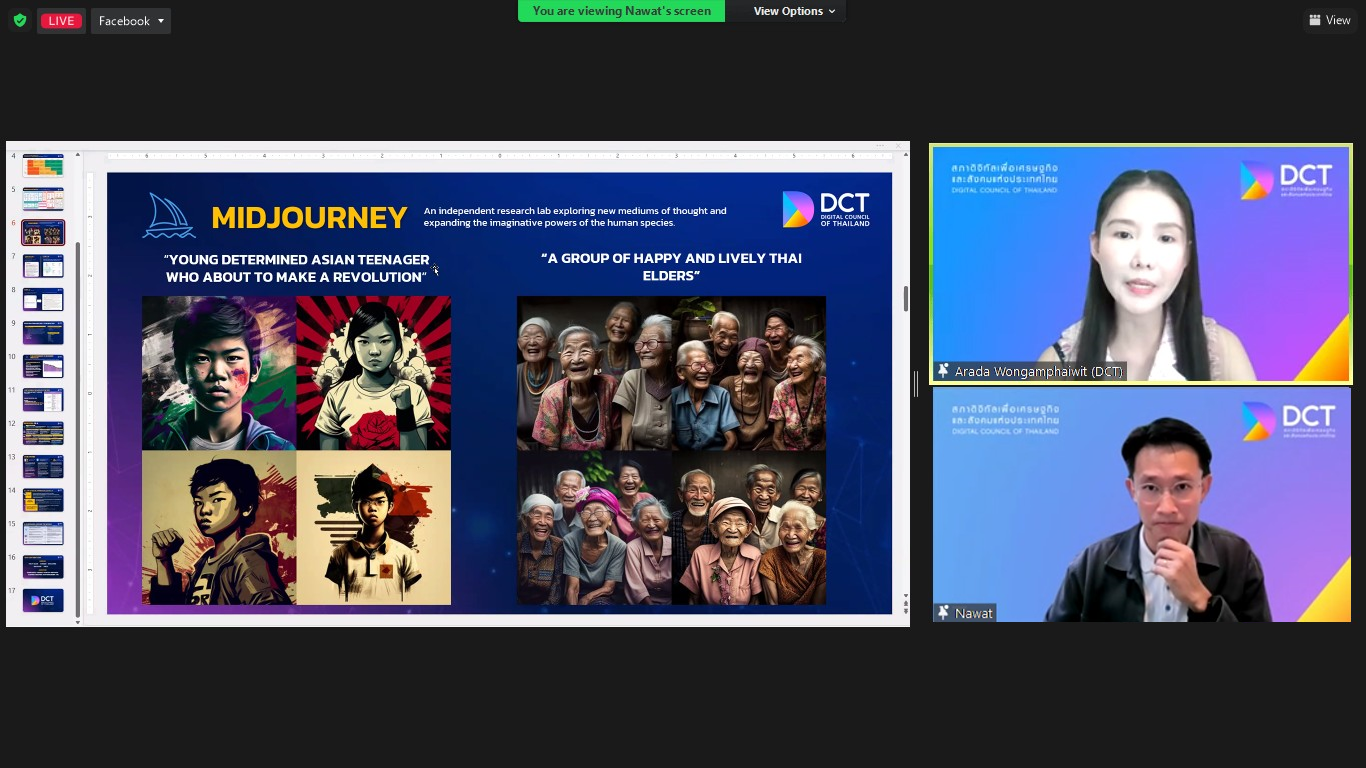Click the Nawat name label
The height and width of the screenshot is (768, 1366).
pyautogui.click(x=973, y=613)
